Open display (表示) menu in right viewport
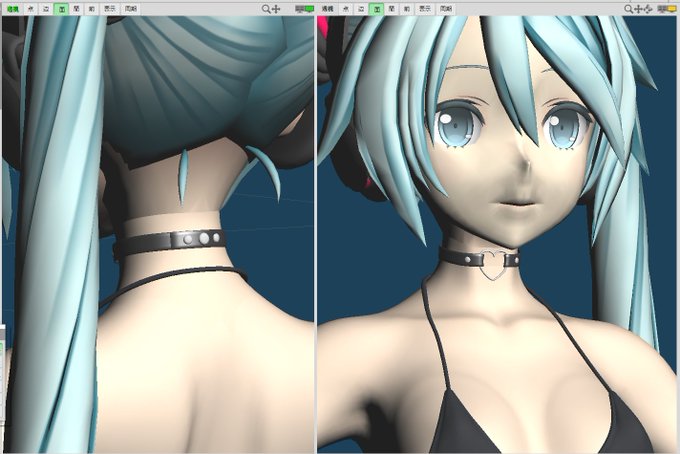Image resolution: width=680 pixels, height=454 pixels. click(425, 9)
